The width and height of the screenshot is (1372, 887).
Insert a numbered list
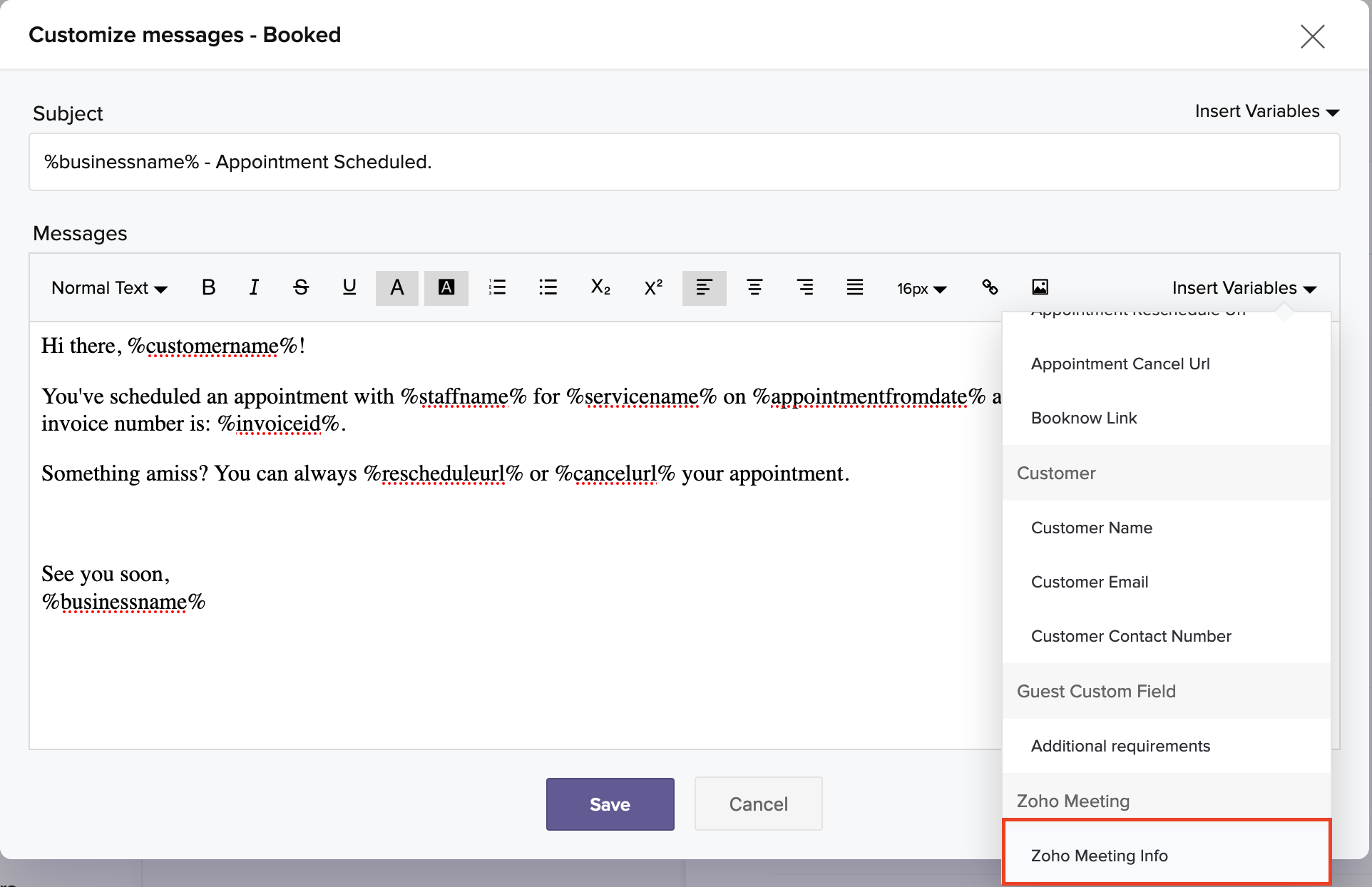(497, 287)
